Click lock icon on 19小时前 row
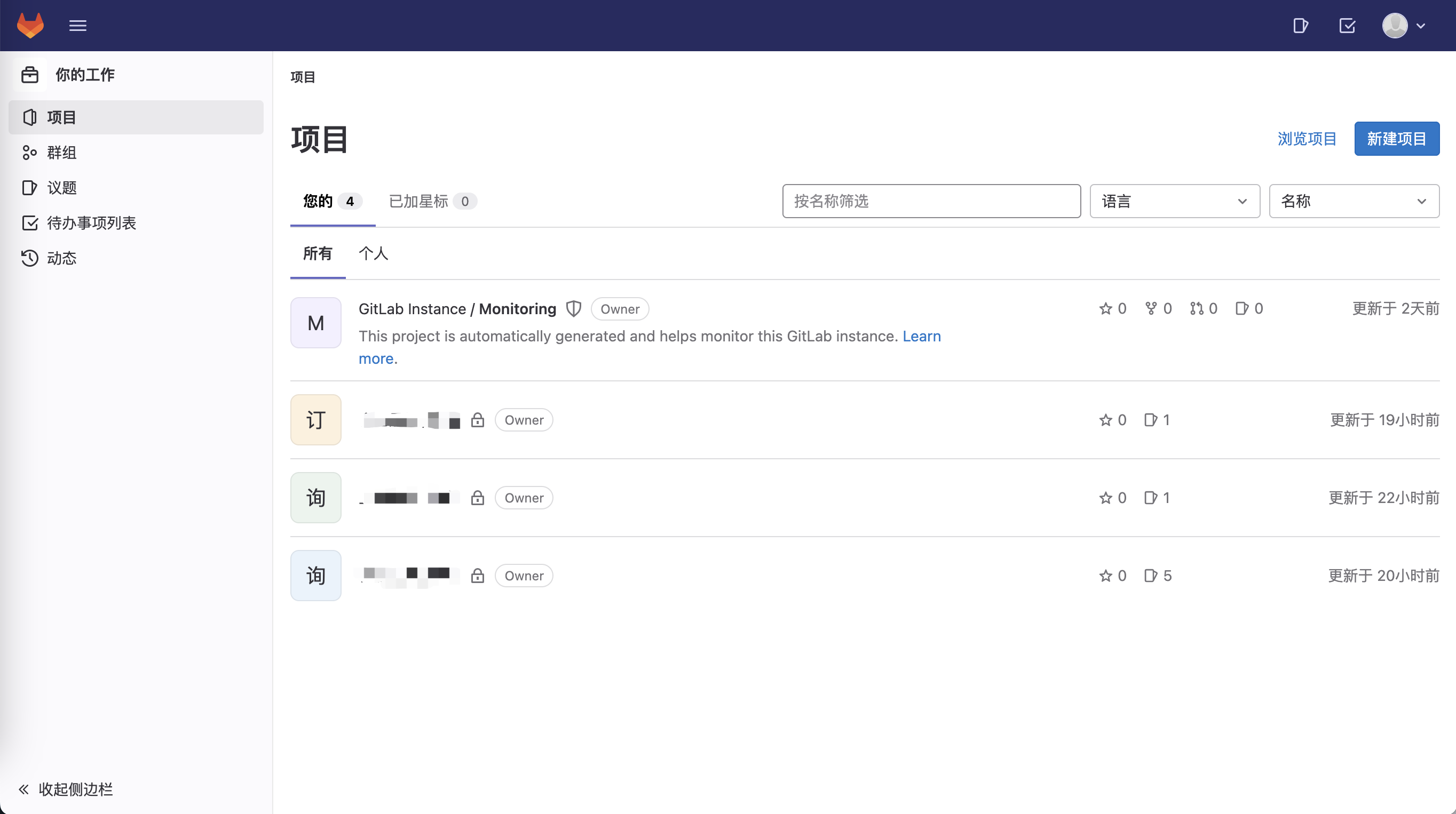Screen dimensions: 1456x814 click(x=478, y=420)
